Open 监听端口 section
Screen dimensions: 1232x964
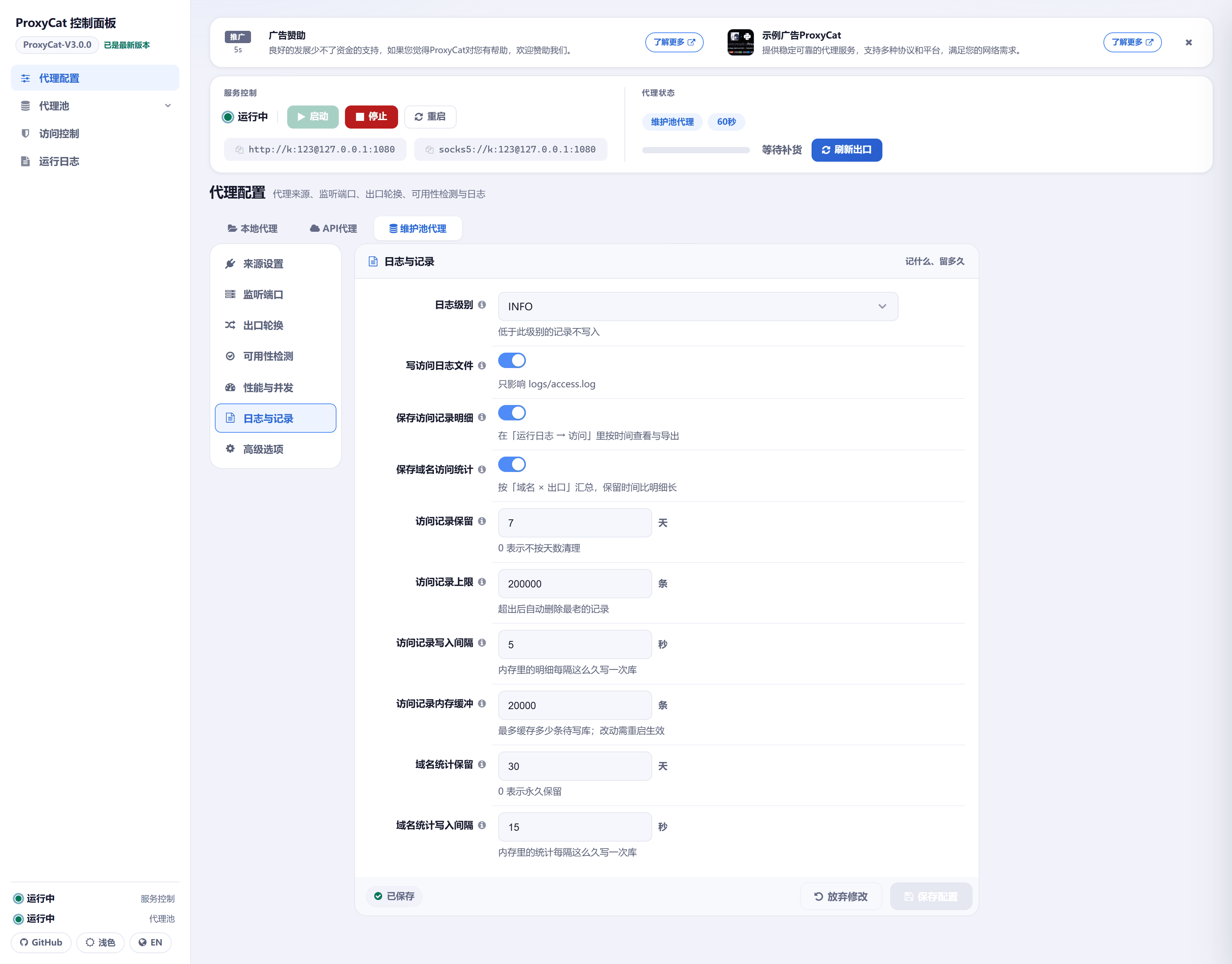275,295
